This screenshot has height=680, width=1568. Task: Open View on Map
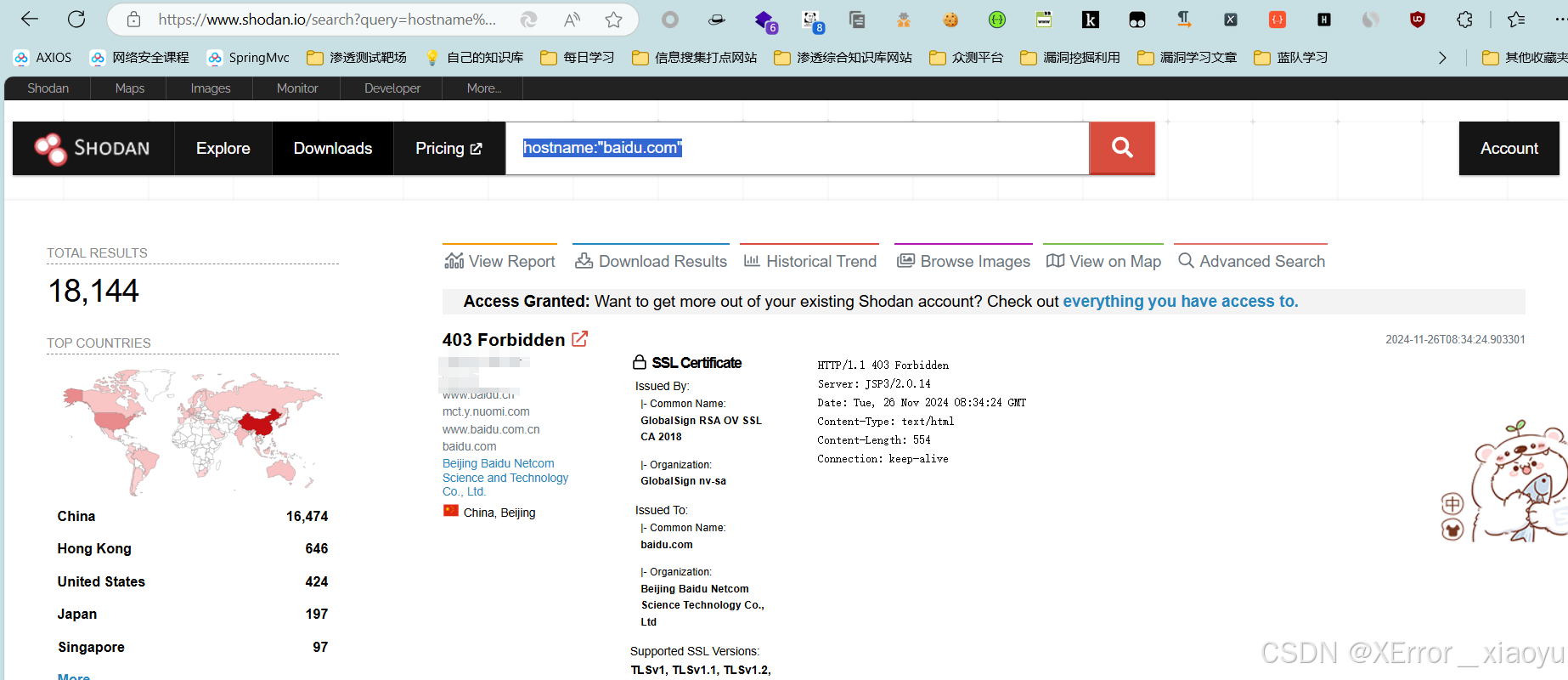(1103, 261)
